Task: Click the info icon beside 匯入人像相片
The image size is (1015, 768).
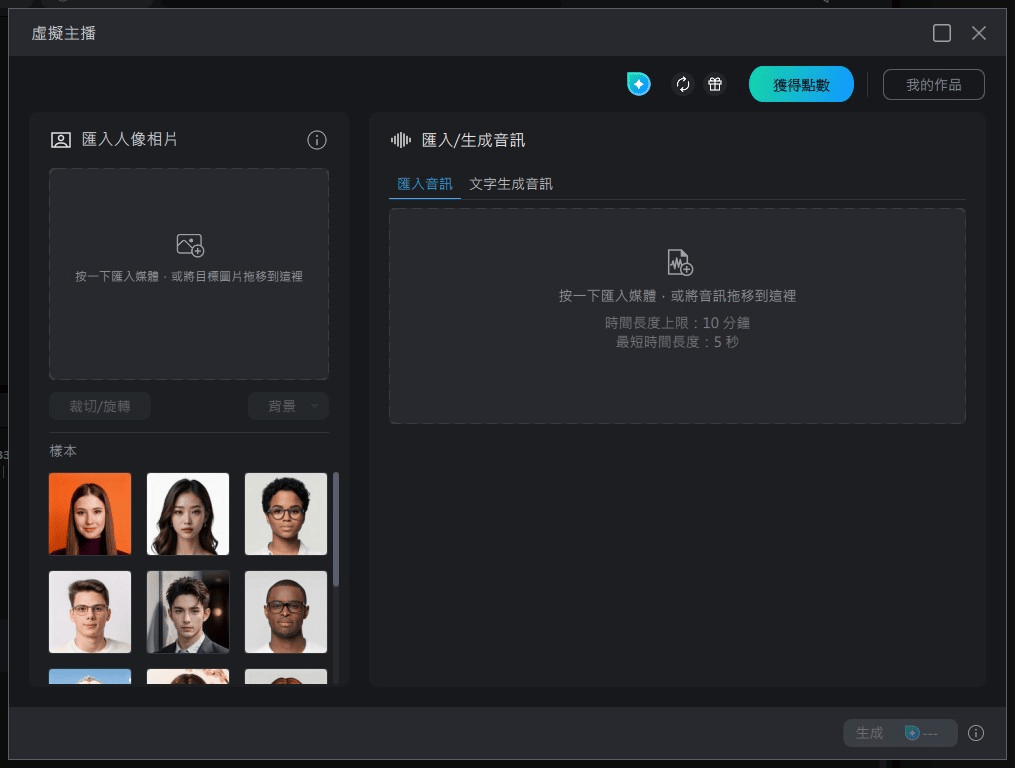Action: tap(316, 140)
